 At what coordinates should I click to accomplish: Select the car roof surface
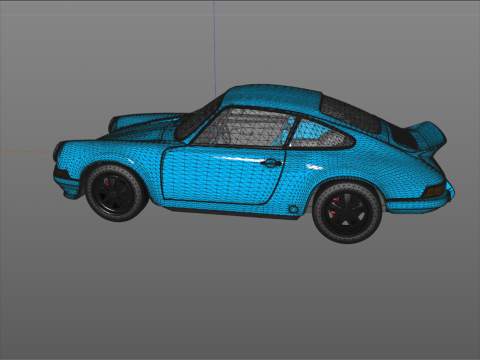coord(273,97)
